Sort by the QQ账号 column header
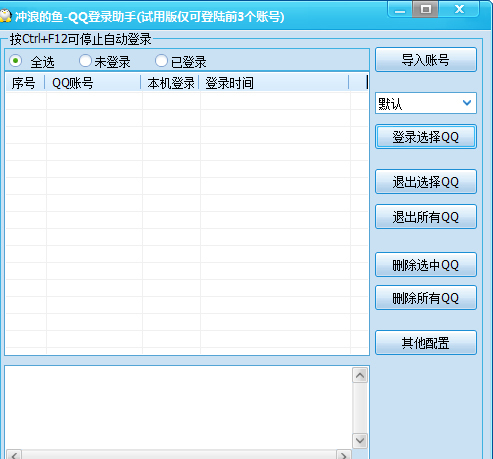This screenshot has width=493, height=459. coord(93,83)
